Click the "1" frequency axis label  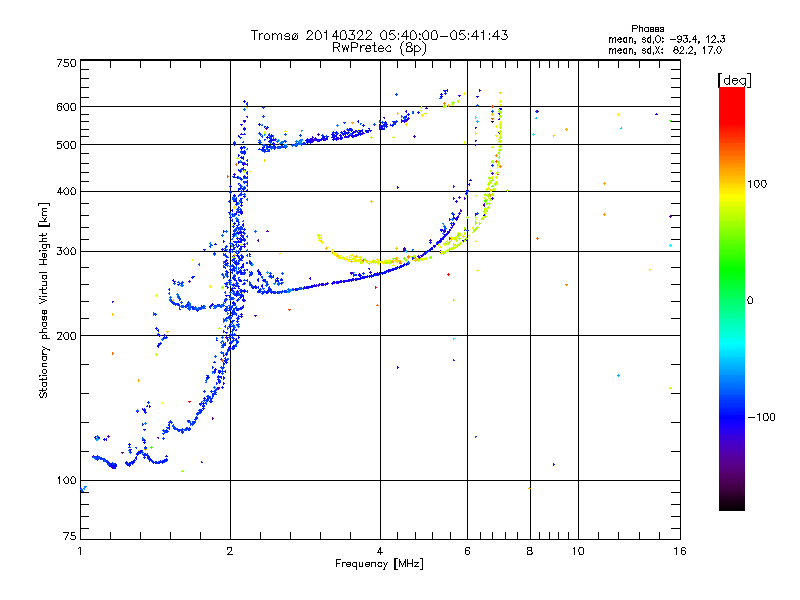80,551
